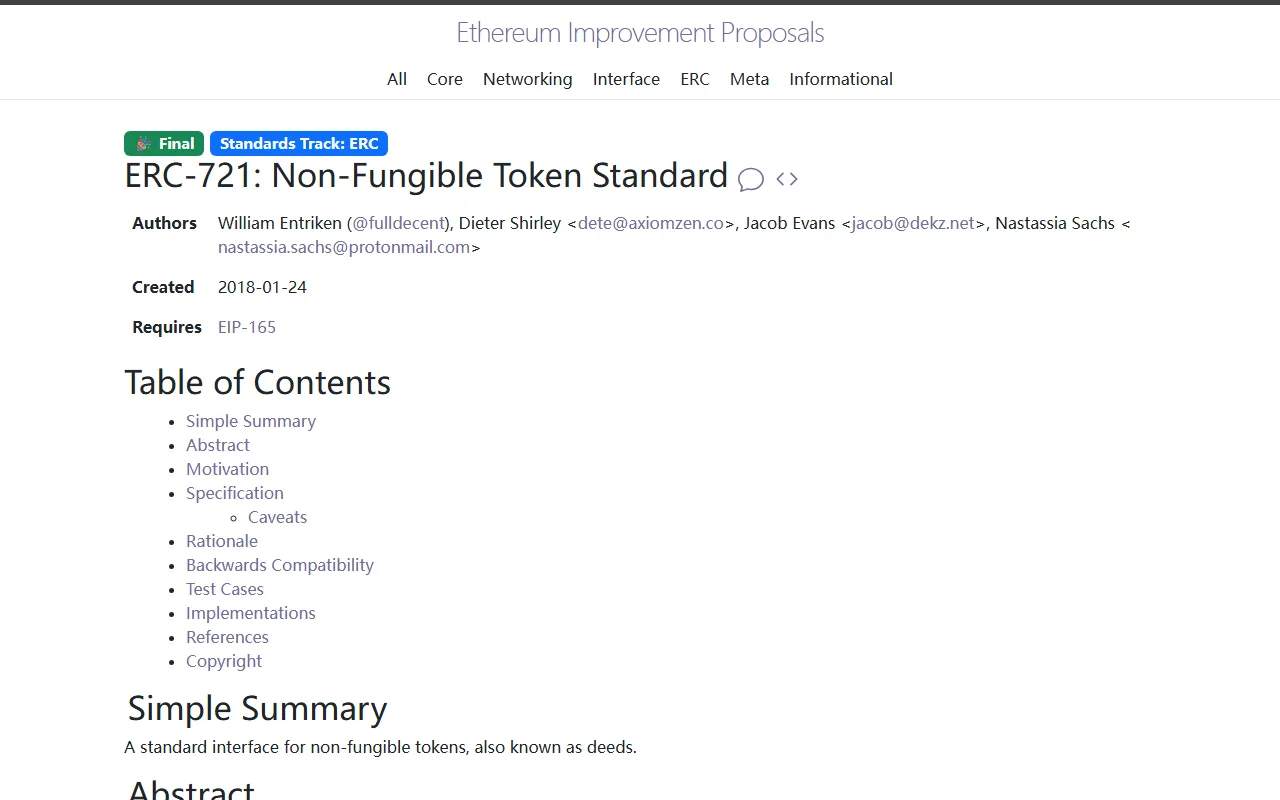Email dete@axiomzen.co author link
The image size is (1280, 800).
(651, 223)
